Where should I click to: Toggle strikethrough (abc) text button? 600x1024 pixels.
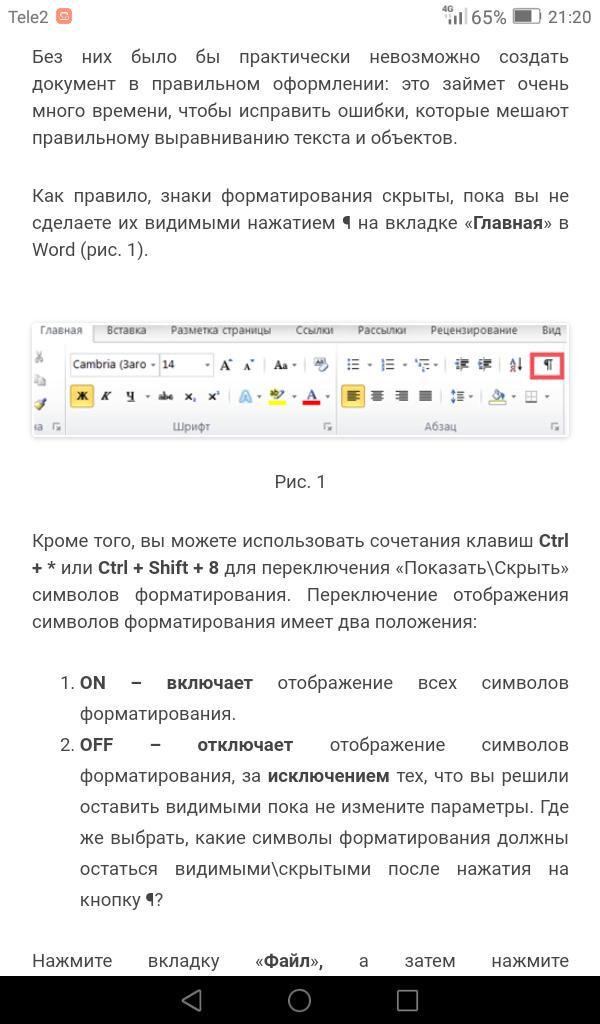point(165,396)
